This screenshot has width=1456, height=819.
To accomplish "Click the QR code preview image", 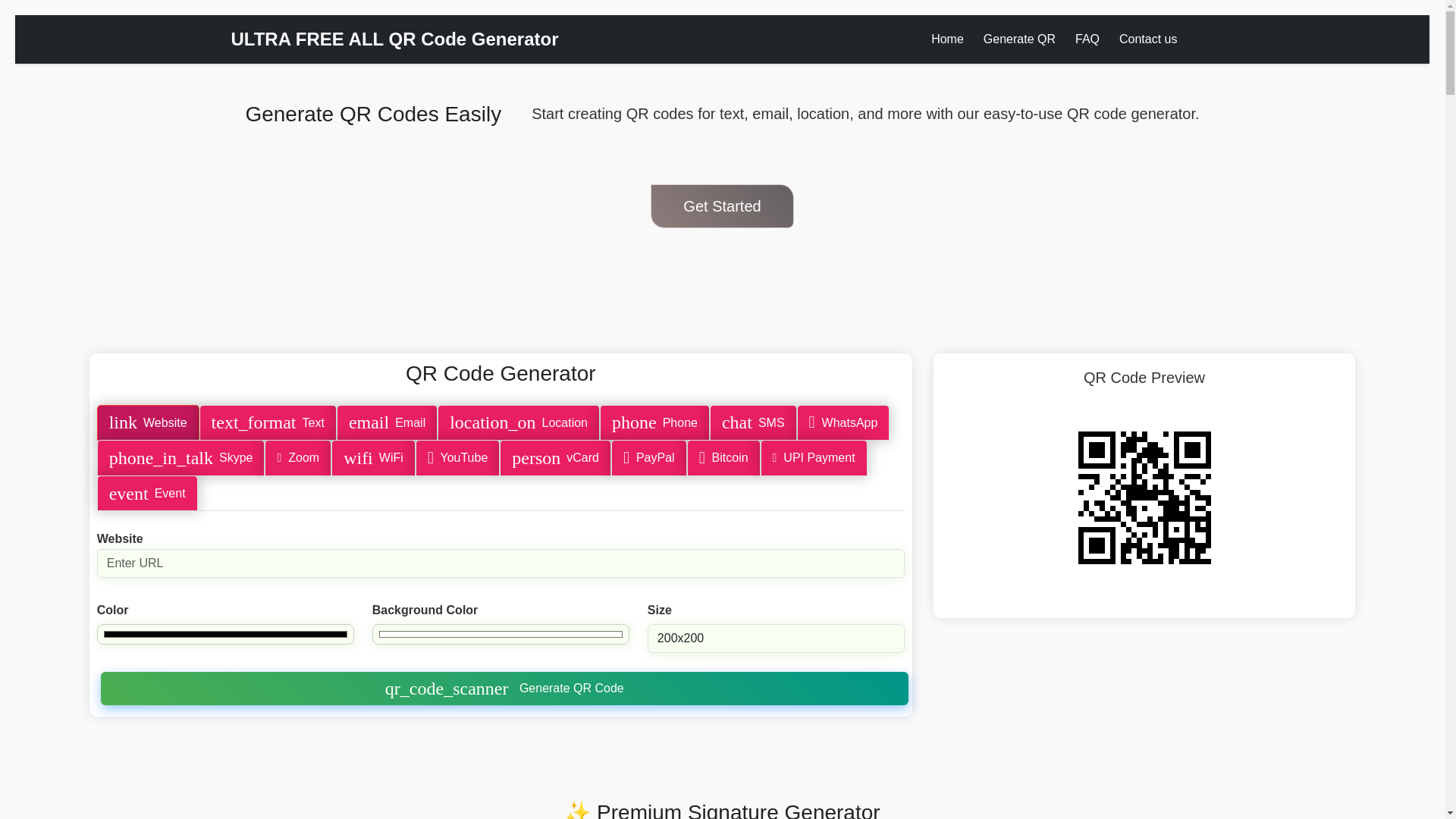I will pos(1144,497).
